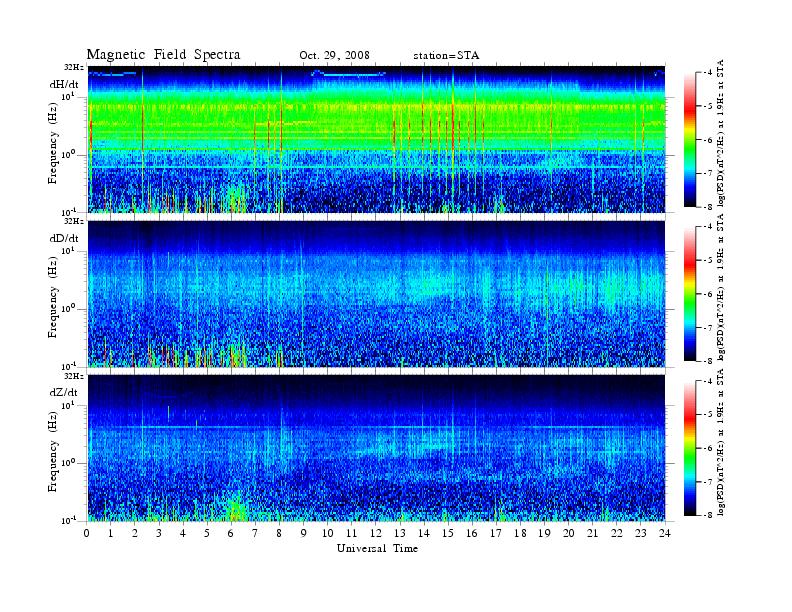This screenshot has width=792, height=612.
Task: Click hour tick "1" on the time axis
Action: tap(111, 533)
